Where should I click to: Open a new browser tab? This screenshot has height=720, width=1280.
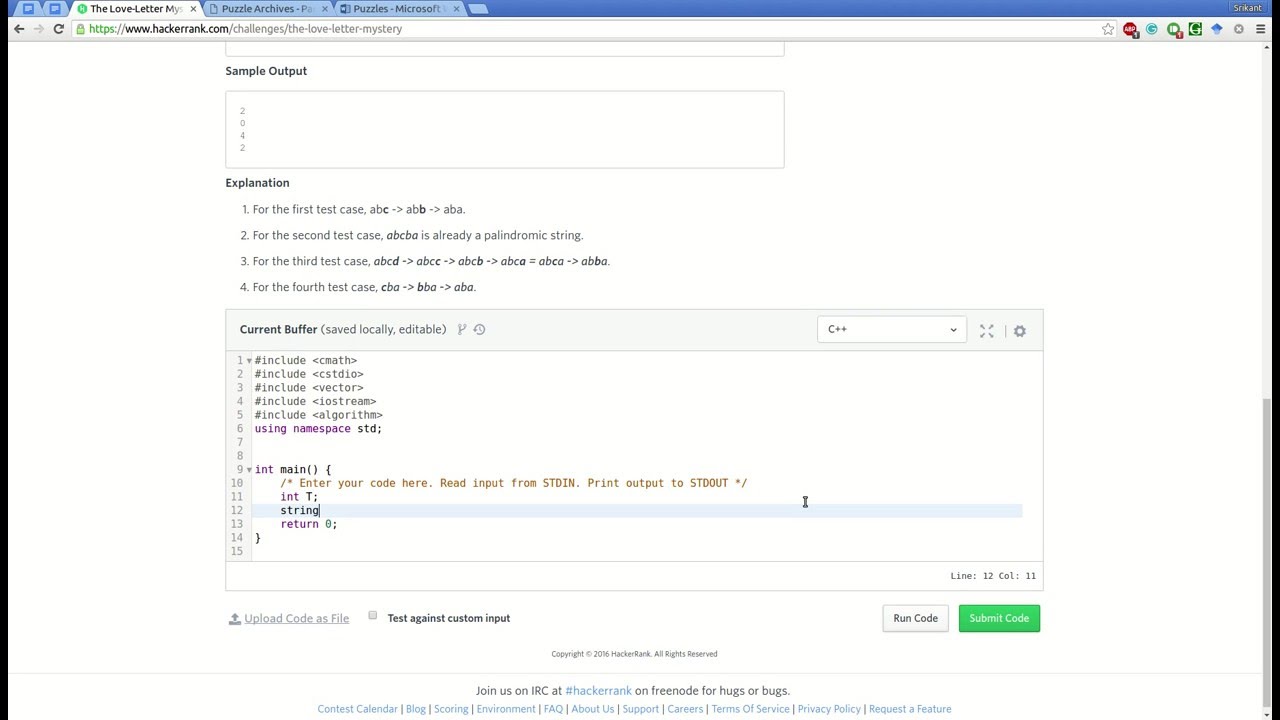(478, 9)
